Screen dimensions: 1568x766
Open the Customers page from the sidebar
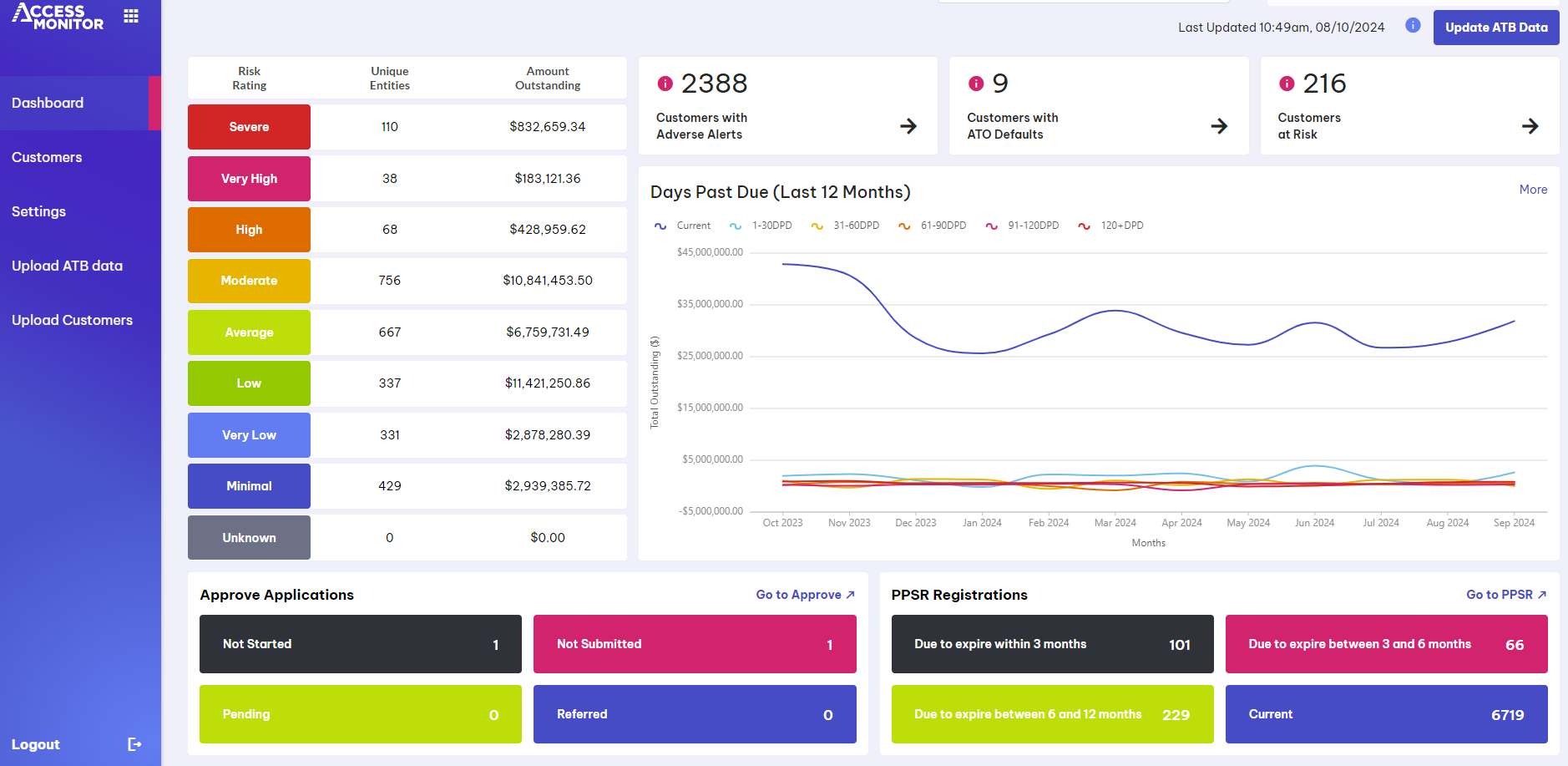click(x=47, y=157)
